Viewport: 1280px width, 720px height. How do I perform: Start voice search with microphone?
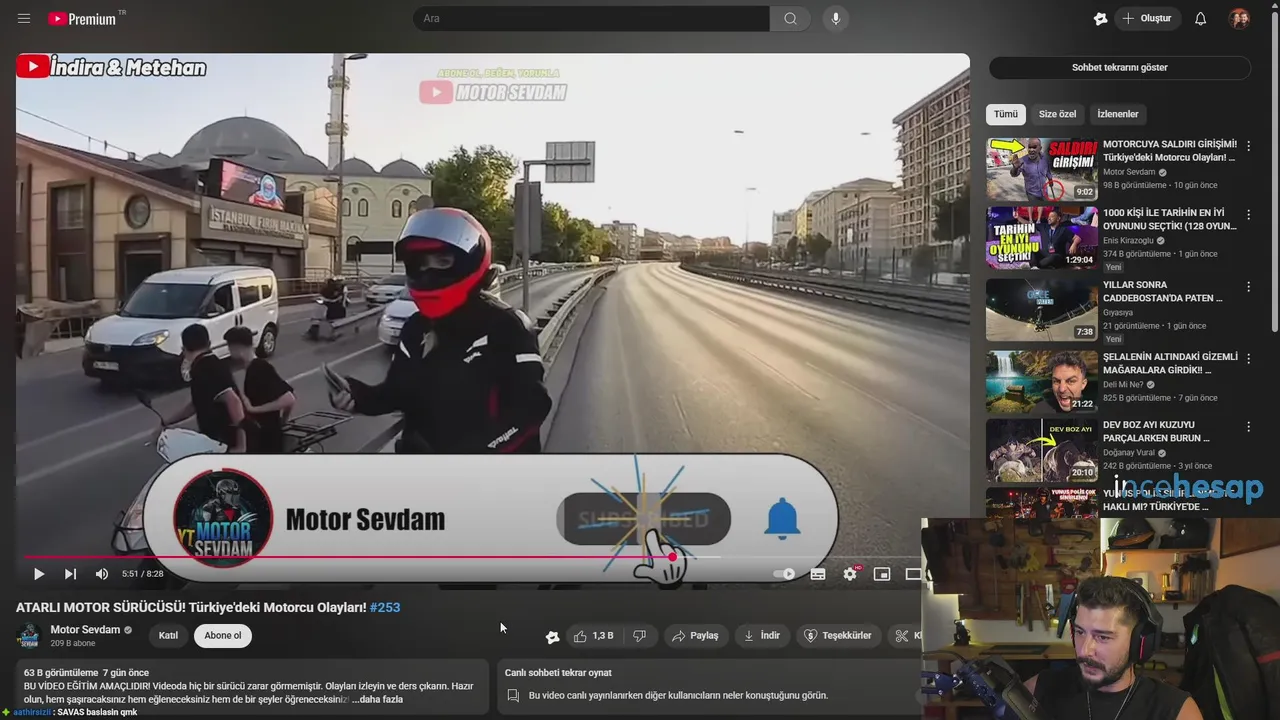(x=836, y=19)
